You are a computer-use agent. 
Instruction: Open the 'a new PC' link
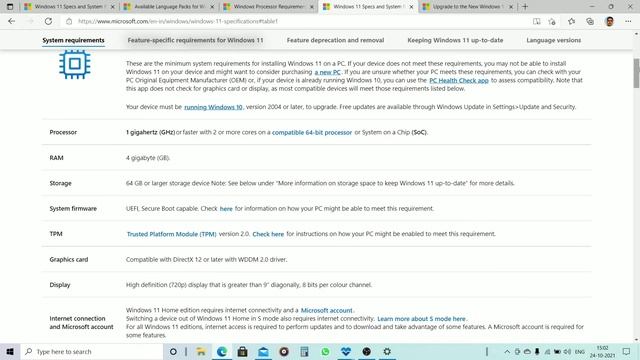tap(327, 72)
